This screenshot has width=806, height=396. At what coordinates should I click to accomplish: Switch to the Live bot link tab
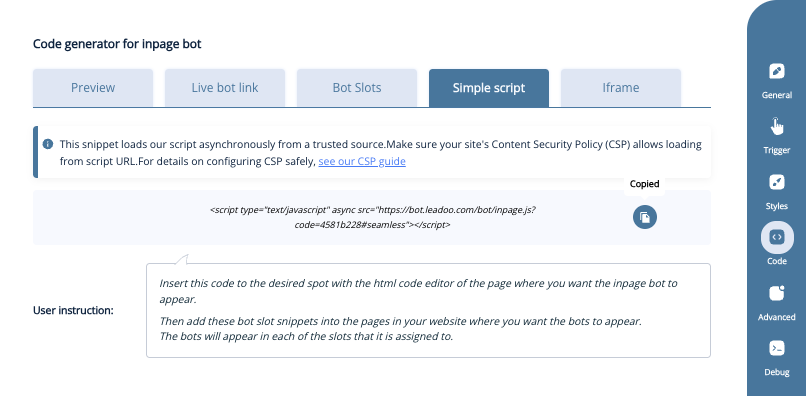[x=225, y=88]
